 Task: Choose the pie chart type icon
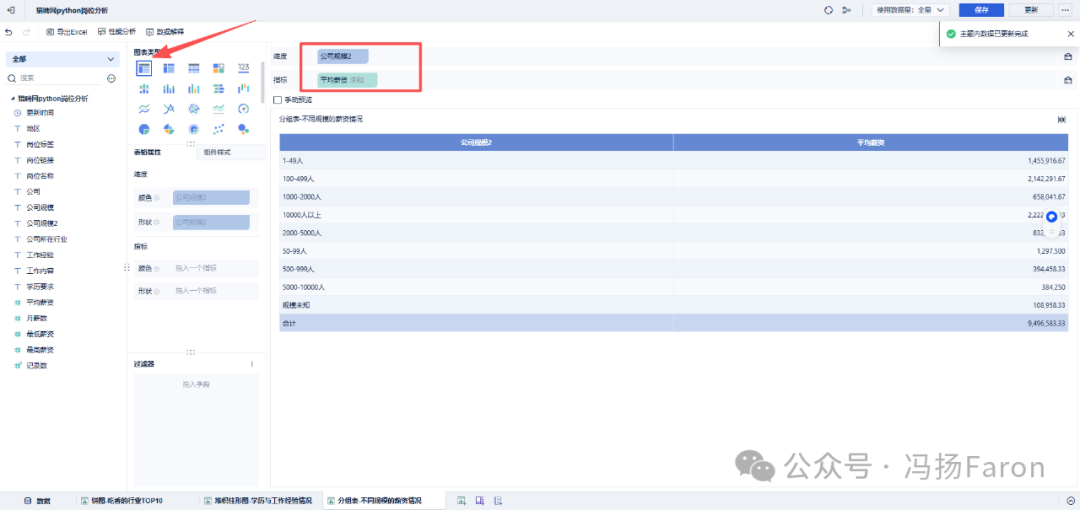pyautogui.click(x=144, y=129)
